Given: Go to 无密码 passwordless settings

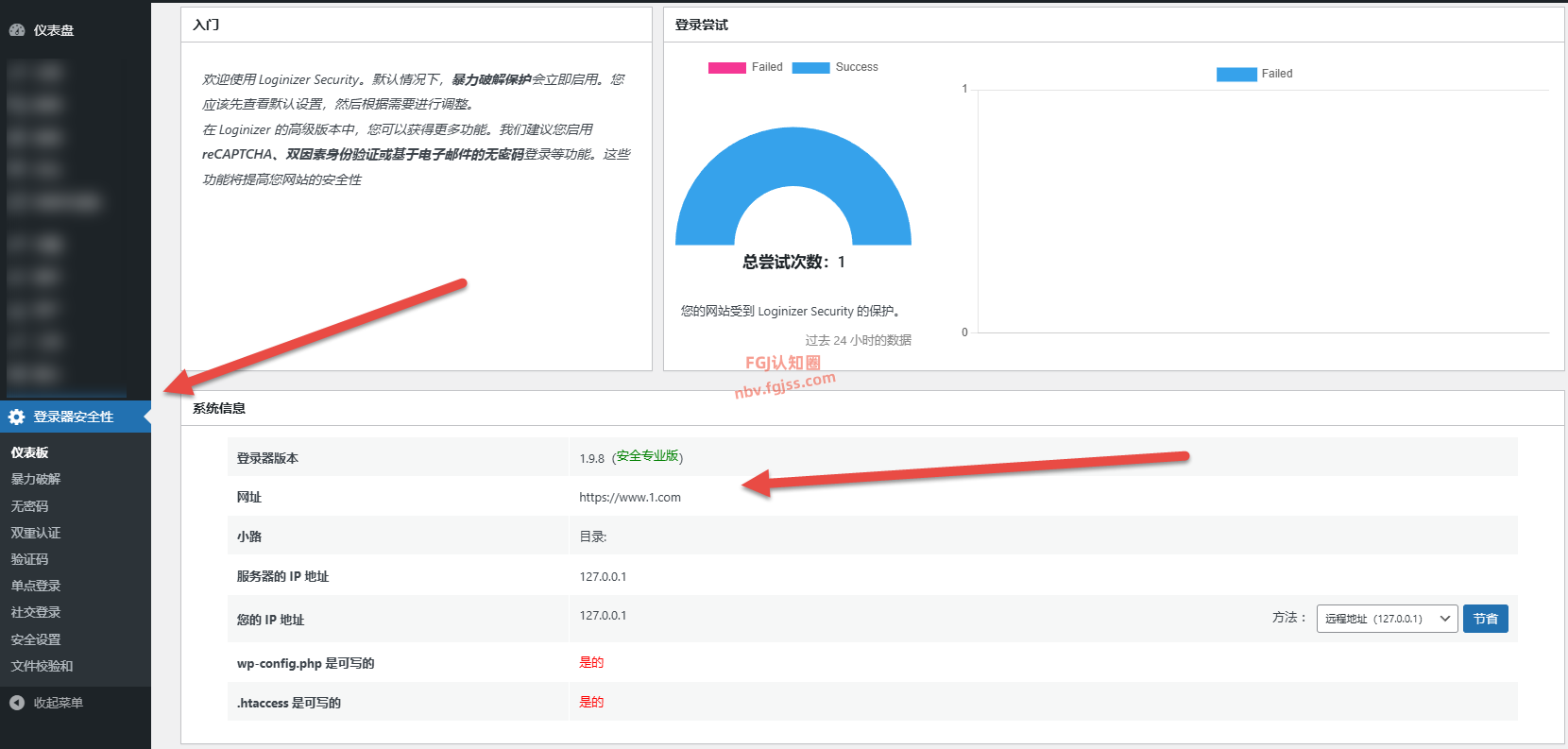Looking at the screenshot, I should pyautogui.click(x=29, y=506).
